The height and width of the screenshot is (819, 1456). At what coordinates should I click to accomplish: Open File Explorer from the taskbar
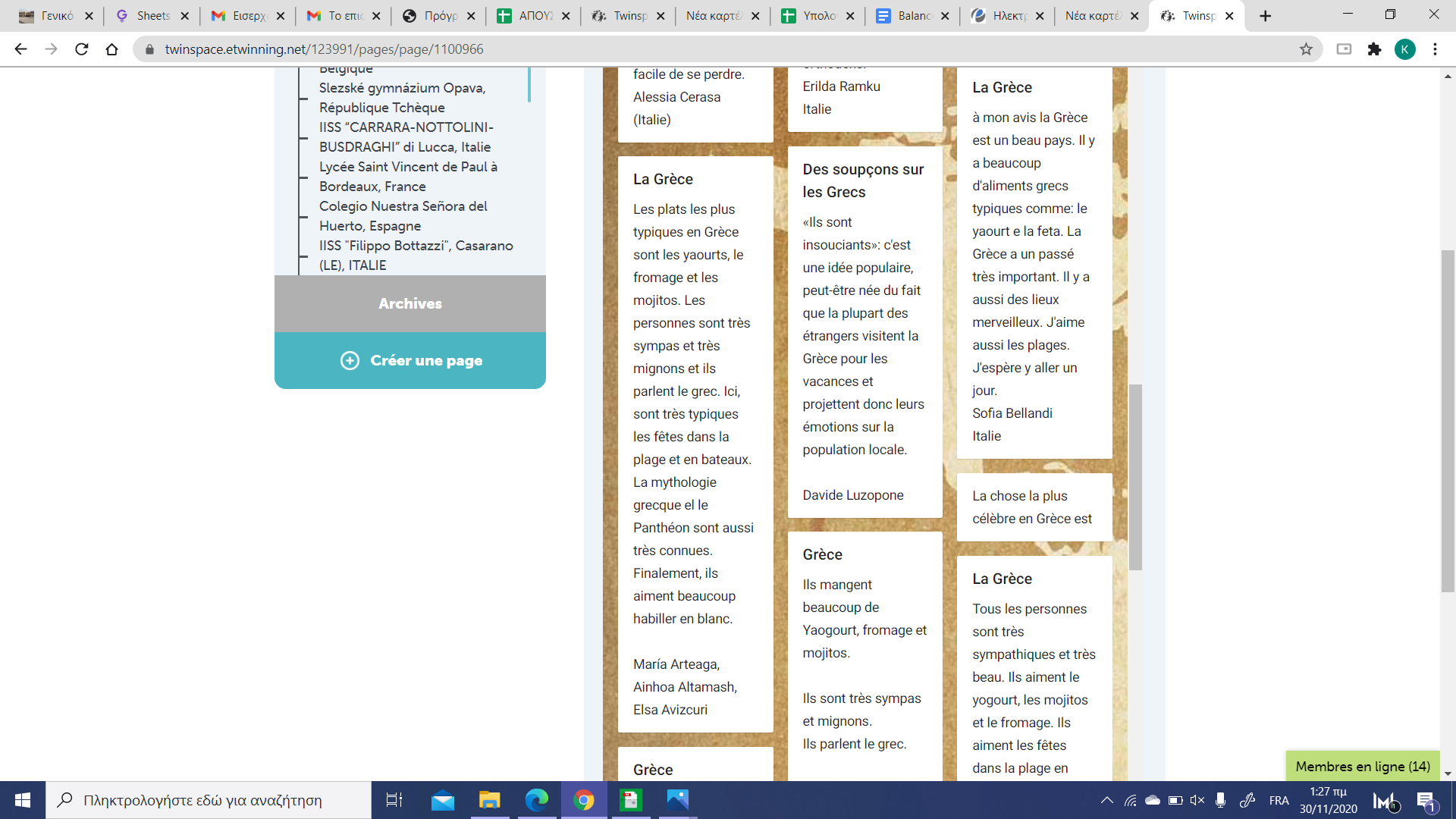(x=490, y=800)
